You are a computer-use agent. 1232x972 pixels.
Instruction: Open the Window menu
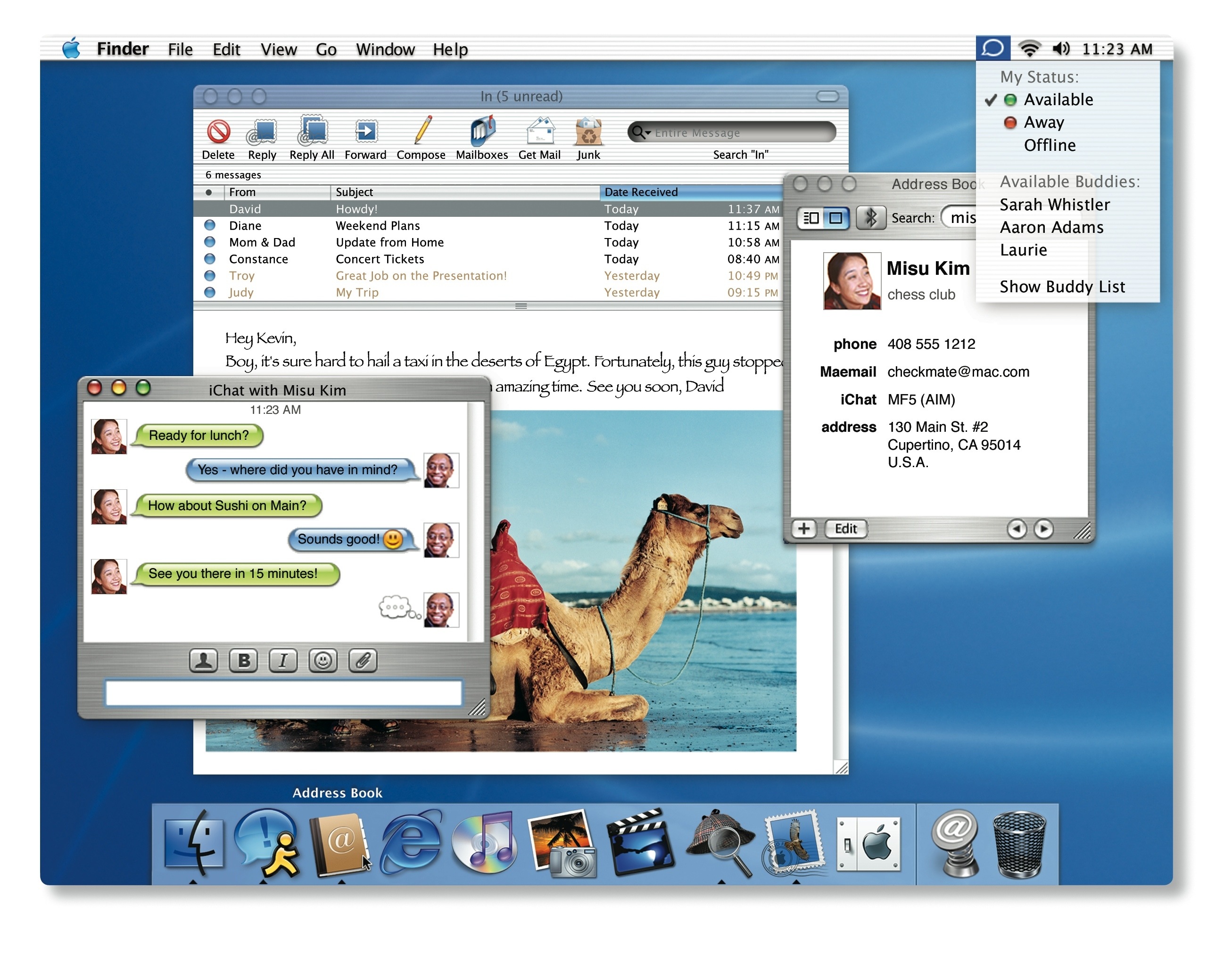(385, 49)
